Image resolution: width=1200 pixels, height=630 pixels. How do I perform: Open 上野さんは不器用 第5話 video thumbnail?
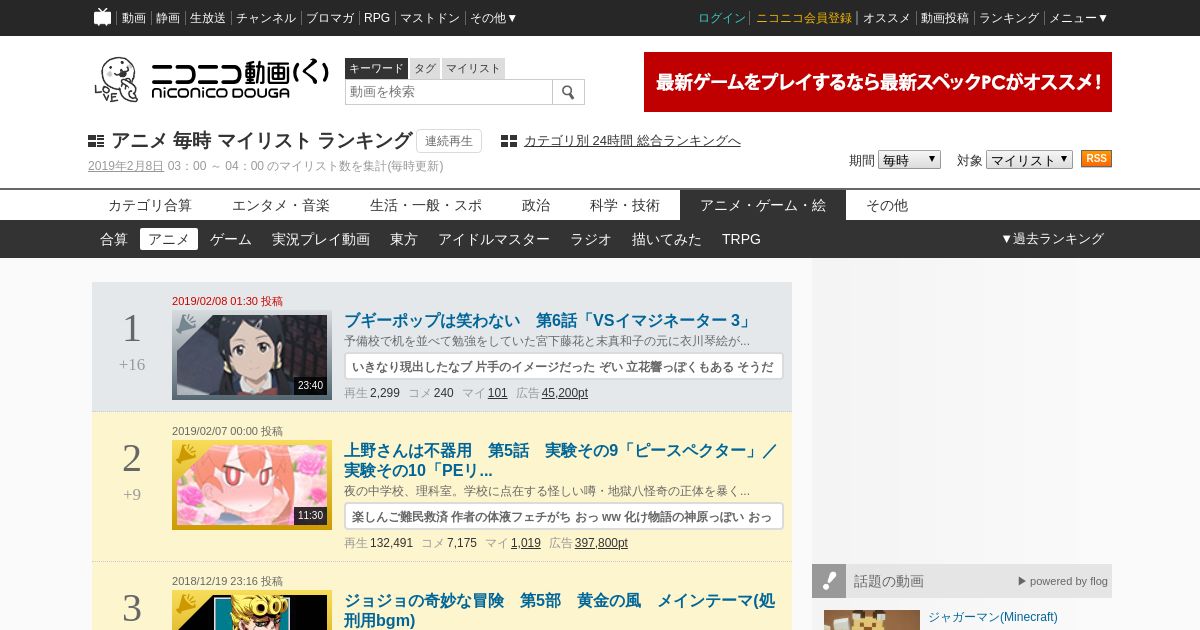pos(252,485)
